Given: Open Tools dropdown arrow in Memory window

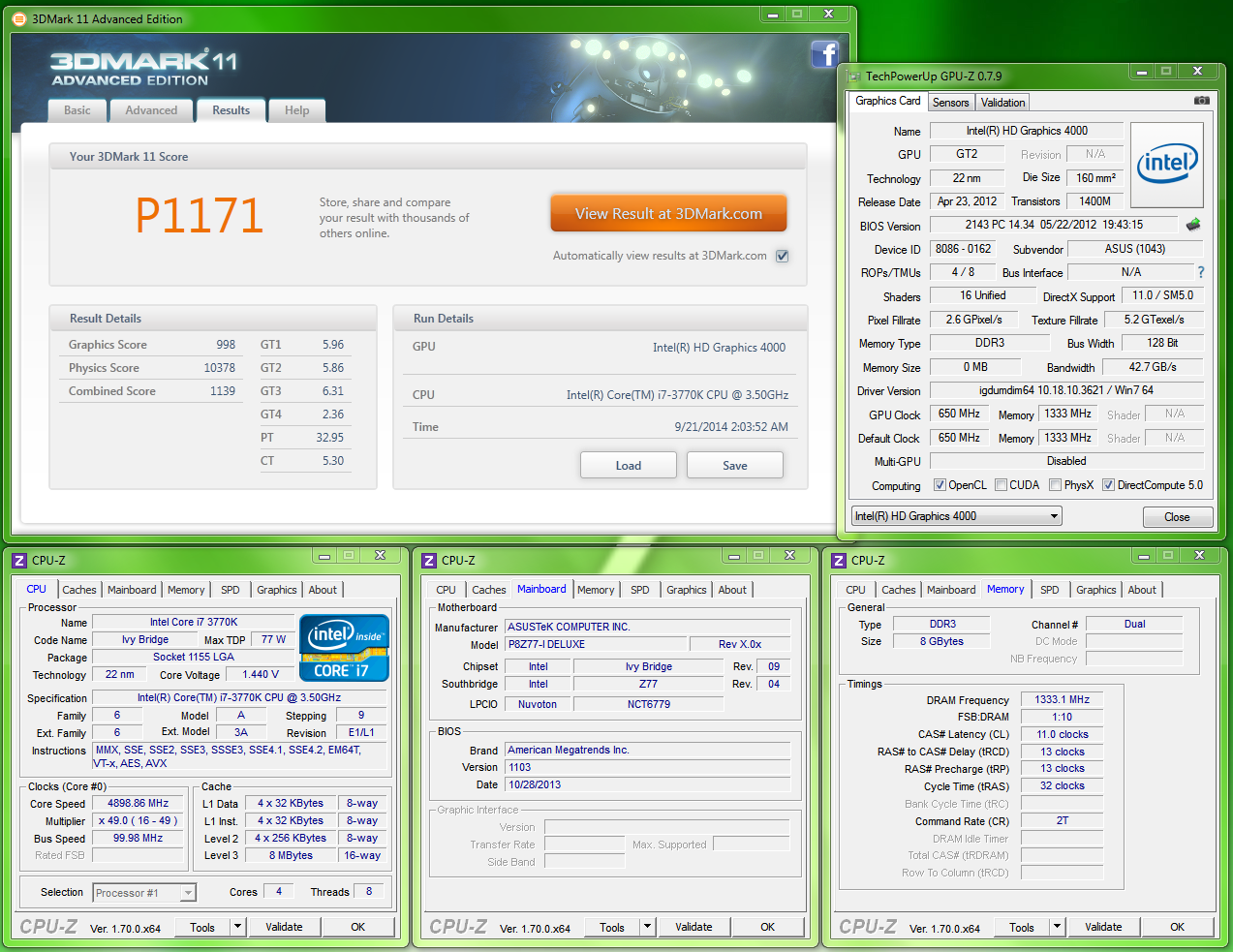Looking at the screenshot, I should [1057, 927].
